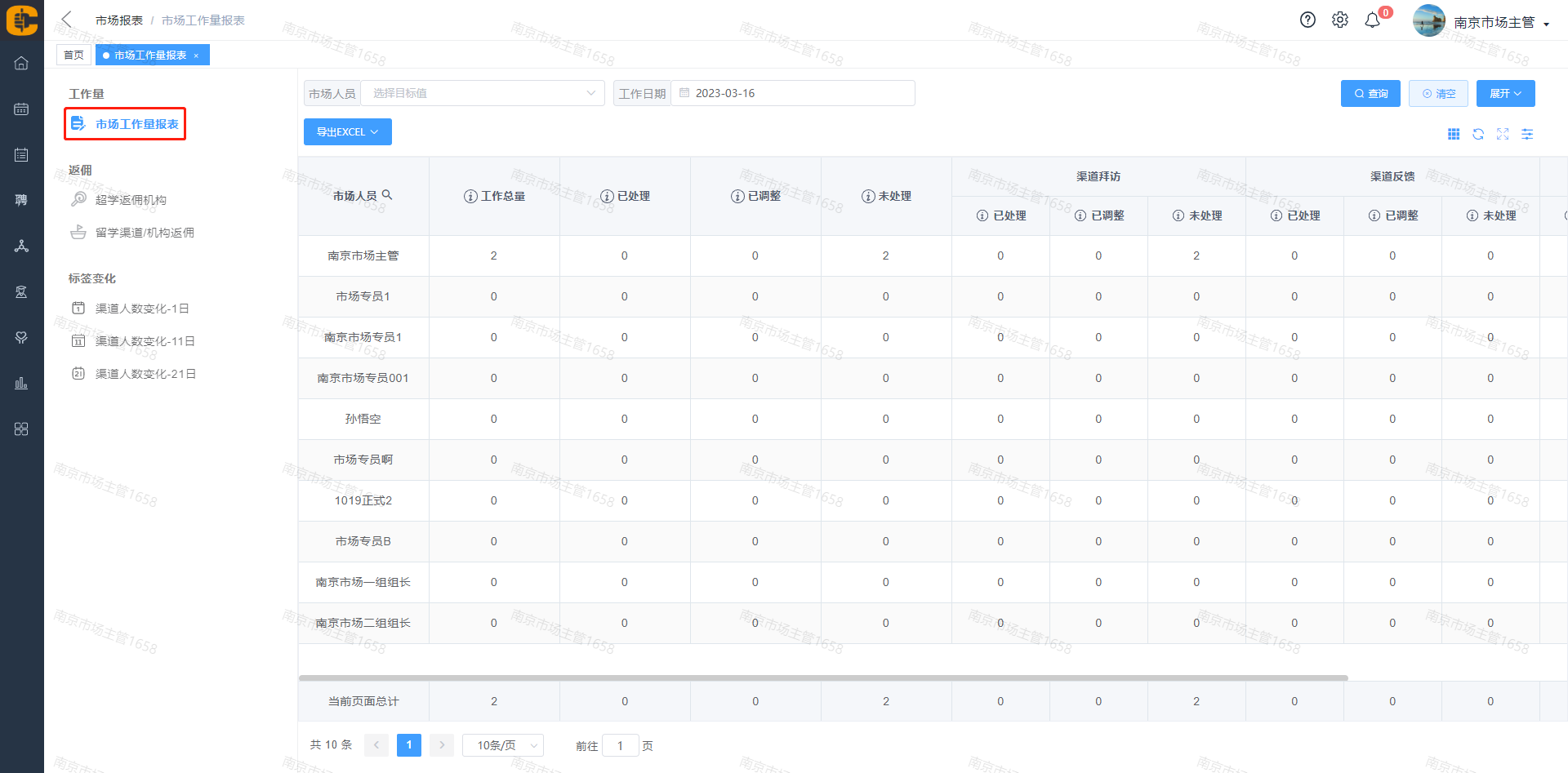Open settings gear icon in header
This screenshot has height=773, width=1568.
pos(1340,20)
